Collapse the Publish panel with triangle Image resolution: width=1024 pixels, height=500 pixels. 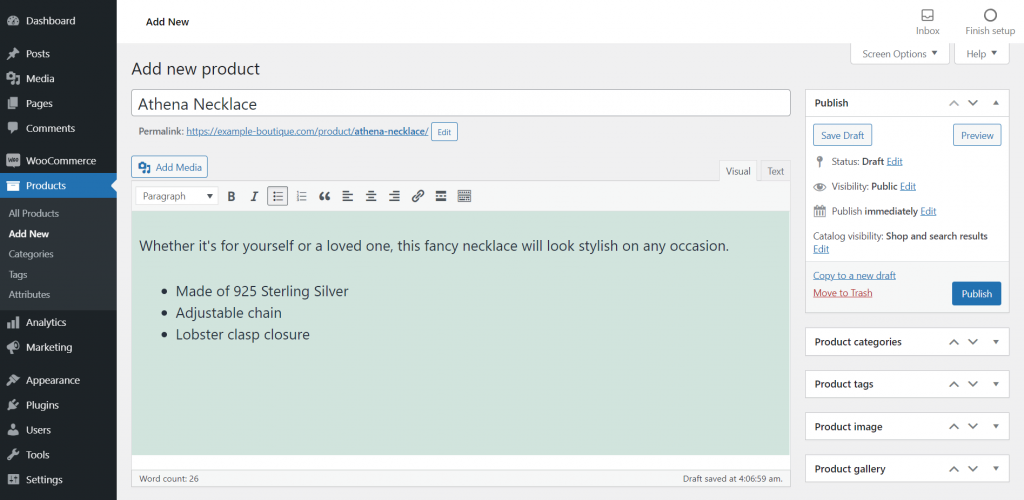(x=995, y=103)
